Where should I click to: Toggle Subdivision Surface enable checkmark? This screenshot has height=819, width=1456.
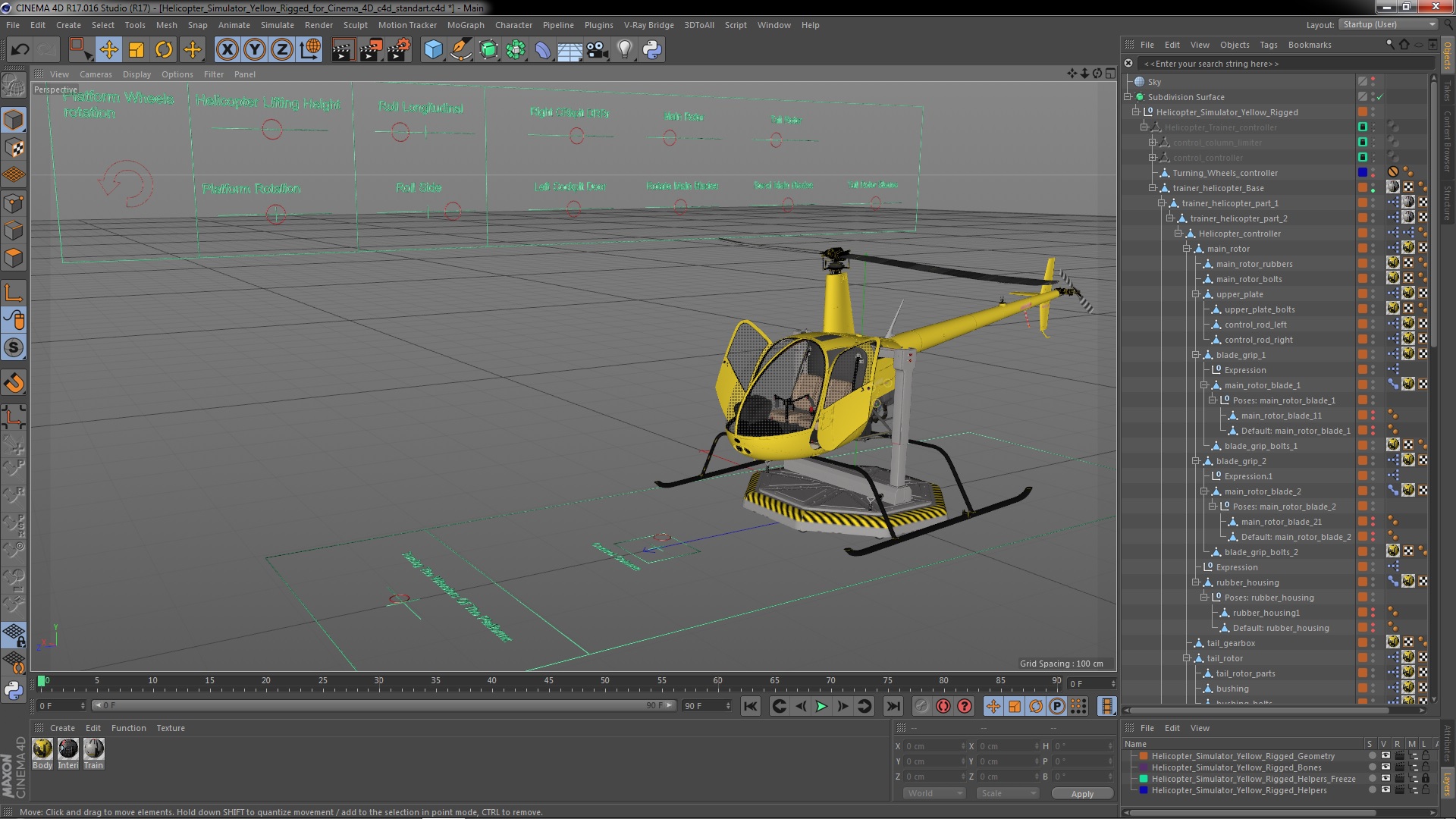[1380, 97]
